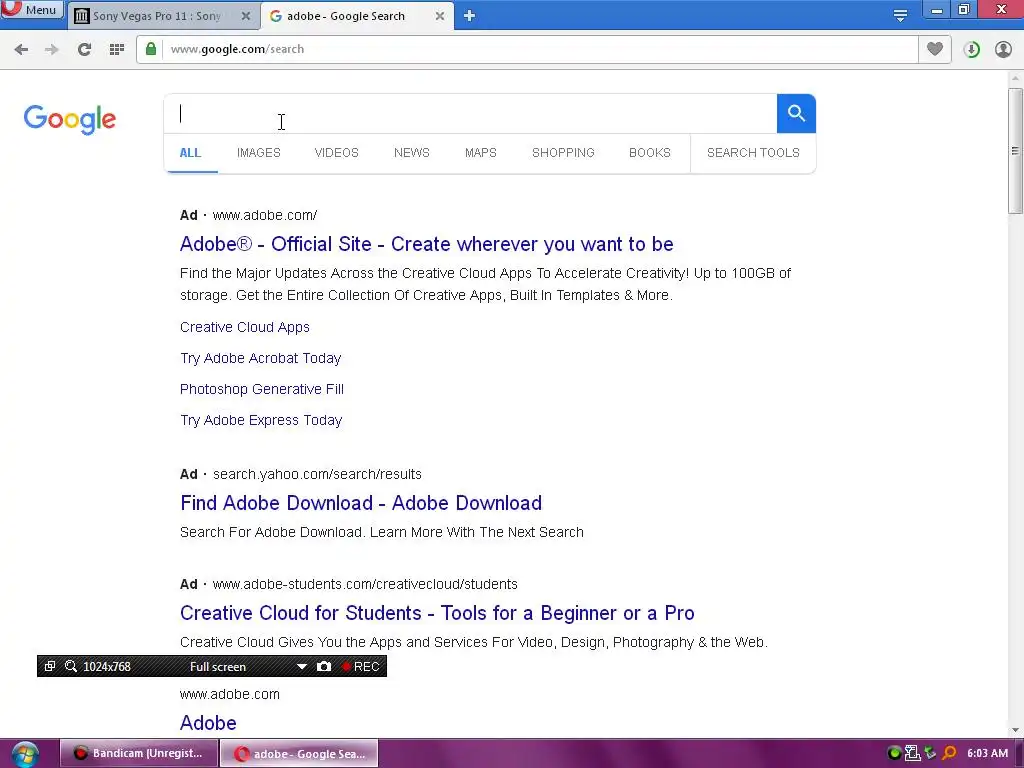Open the tab menu icon in title bar
This screenshot has height=768, width=1024.
tap(900, 16)
